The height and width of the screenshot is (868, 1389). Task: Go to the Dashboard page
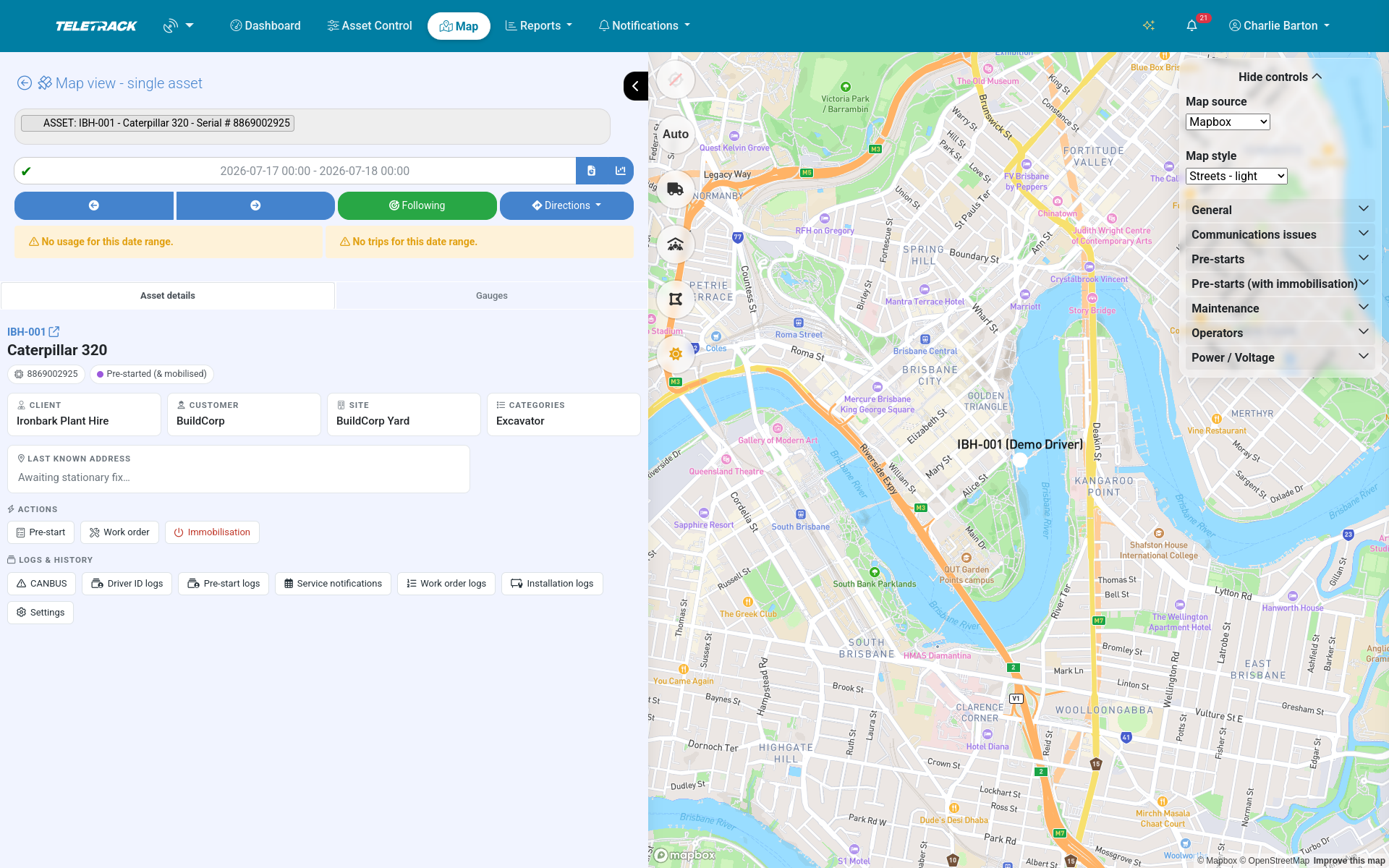click(266, 26)
